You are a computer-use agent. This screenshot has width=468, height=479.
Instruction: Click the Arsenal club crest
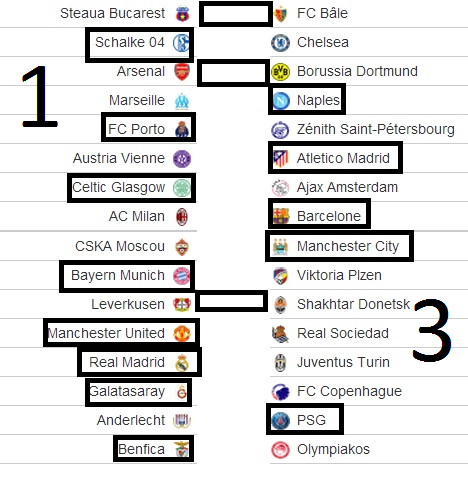[x=182, y=72]
